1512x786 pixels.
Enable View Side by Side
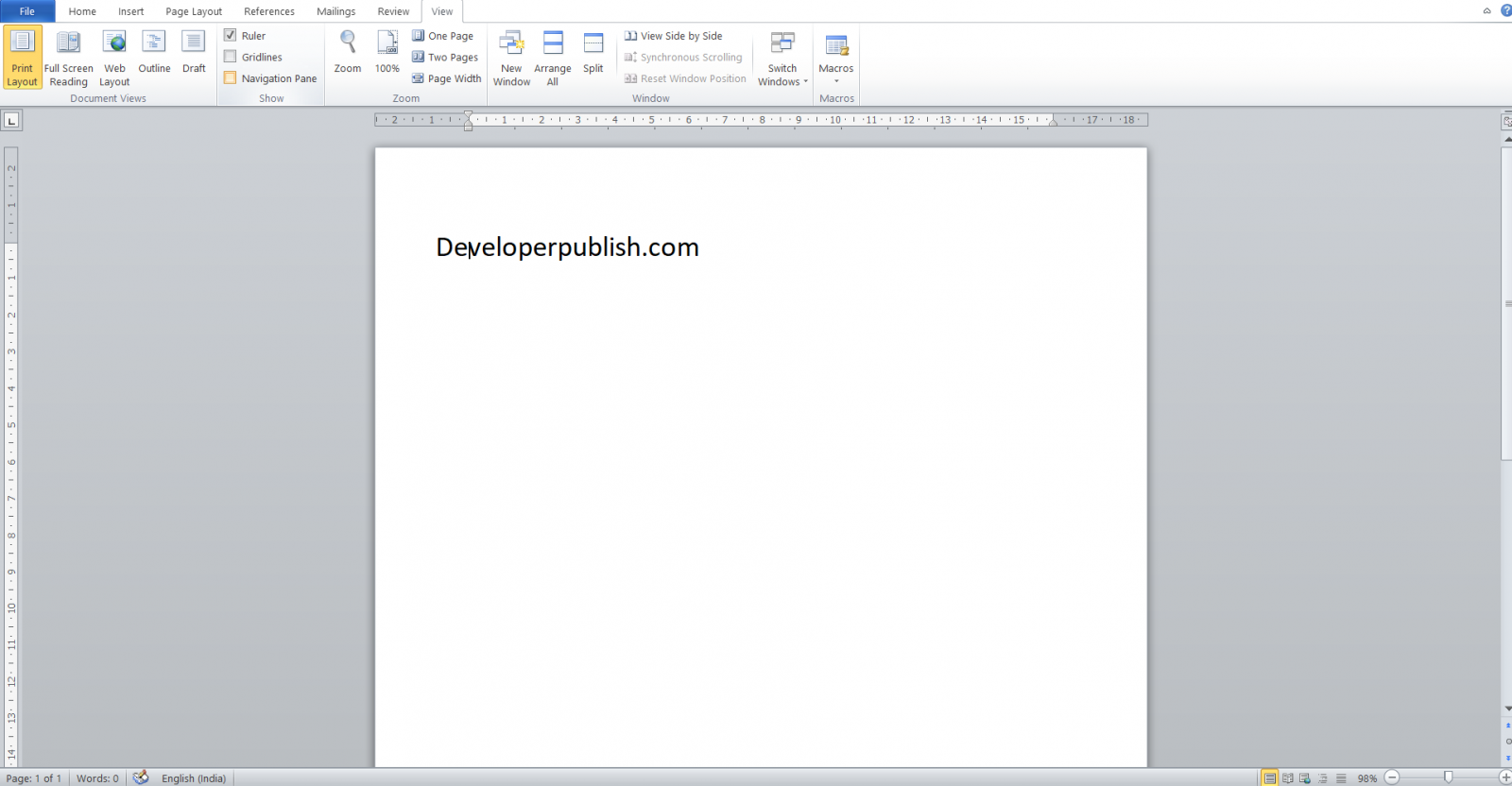[x=673, y=36]
